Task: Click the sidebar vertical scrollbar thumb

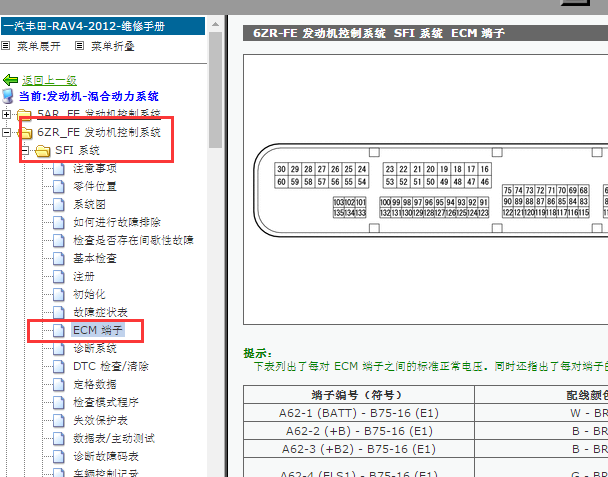Action: 215,90
